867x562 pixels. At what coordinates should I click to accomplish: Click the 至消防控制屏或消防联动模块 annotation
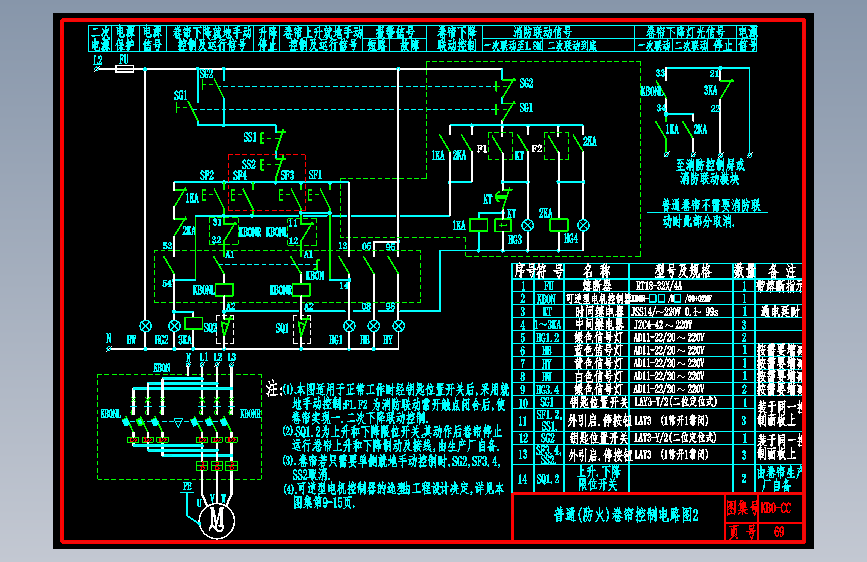point(710,171)
